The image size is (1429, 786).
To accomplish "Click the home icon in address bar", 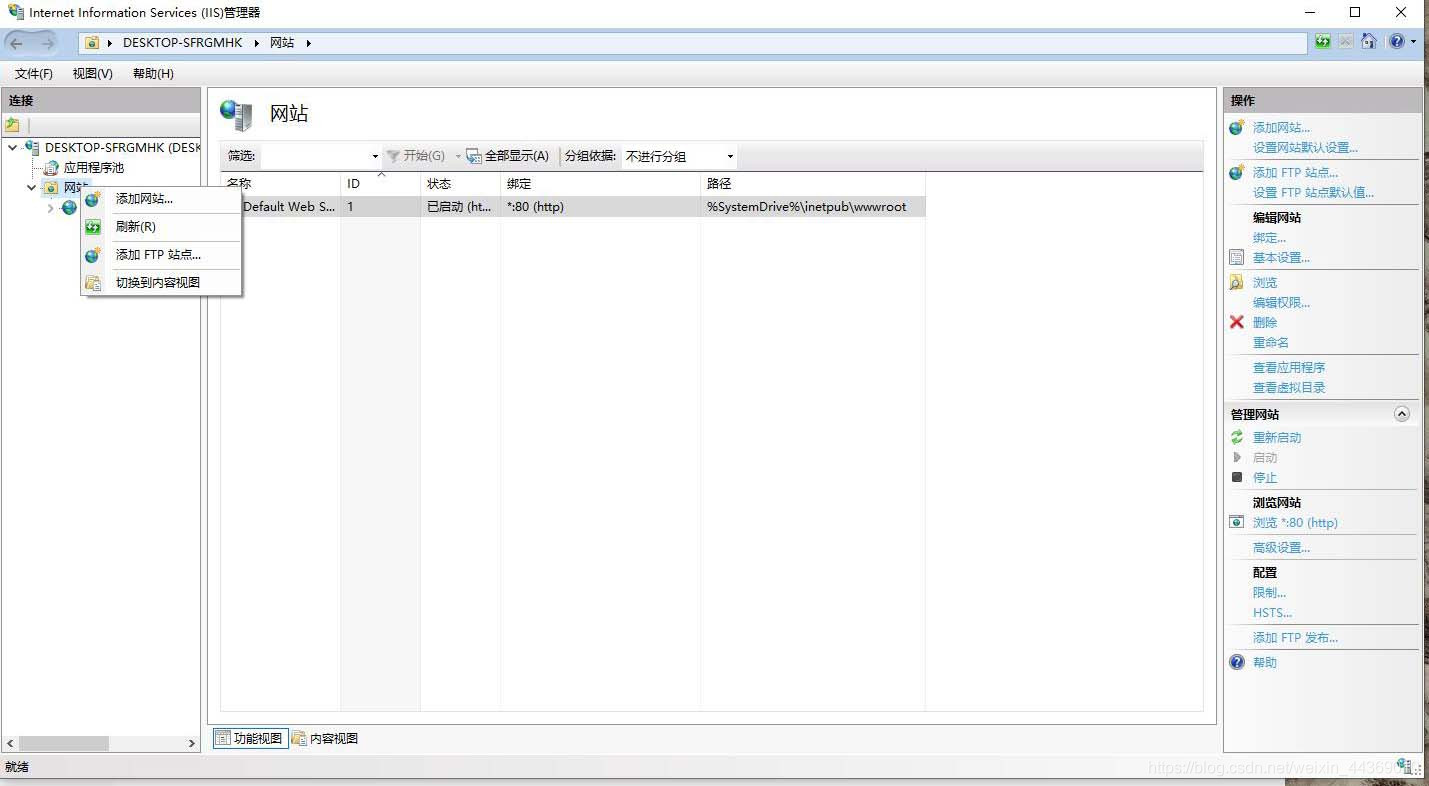I will tap(1369, 42).
